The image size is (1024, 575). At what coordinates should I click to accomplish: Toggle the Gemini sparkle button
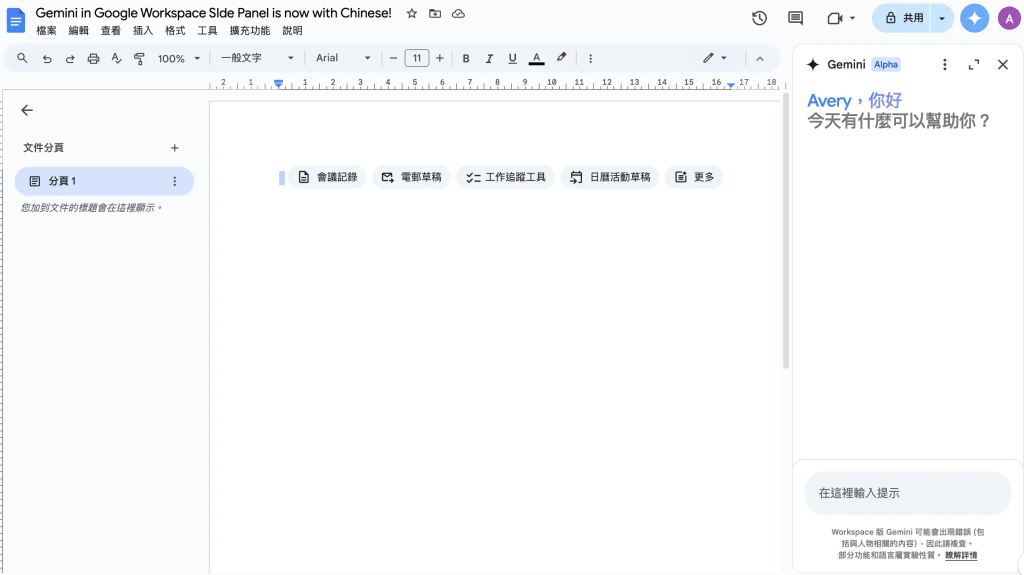974,18
